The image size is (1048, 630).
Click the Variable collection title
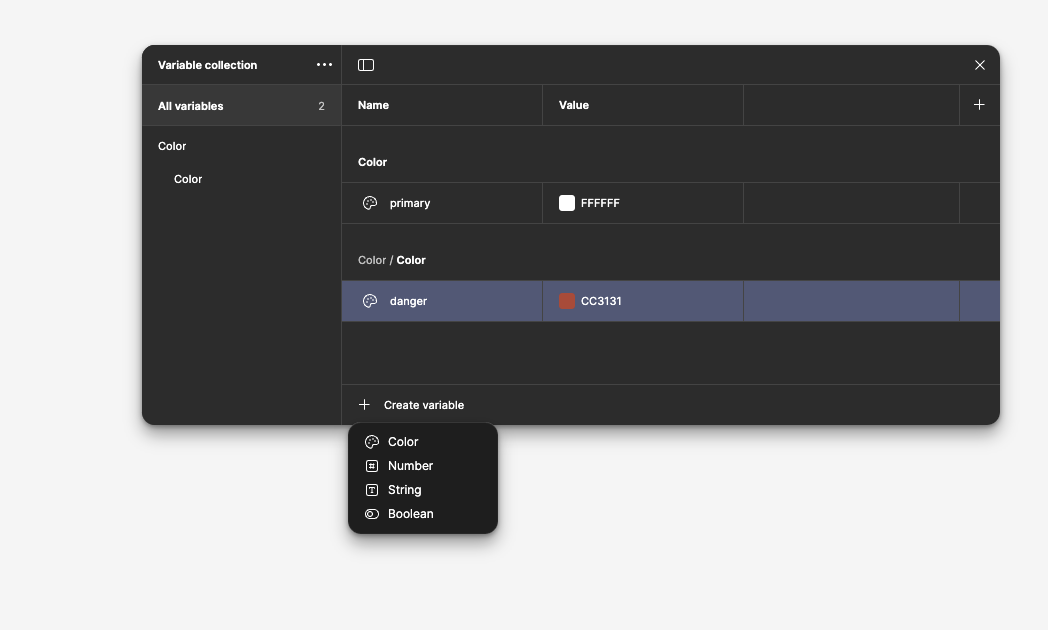207,65
